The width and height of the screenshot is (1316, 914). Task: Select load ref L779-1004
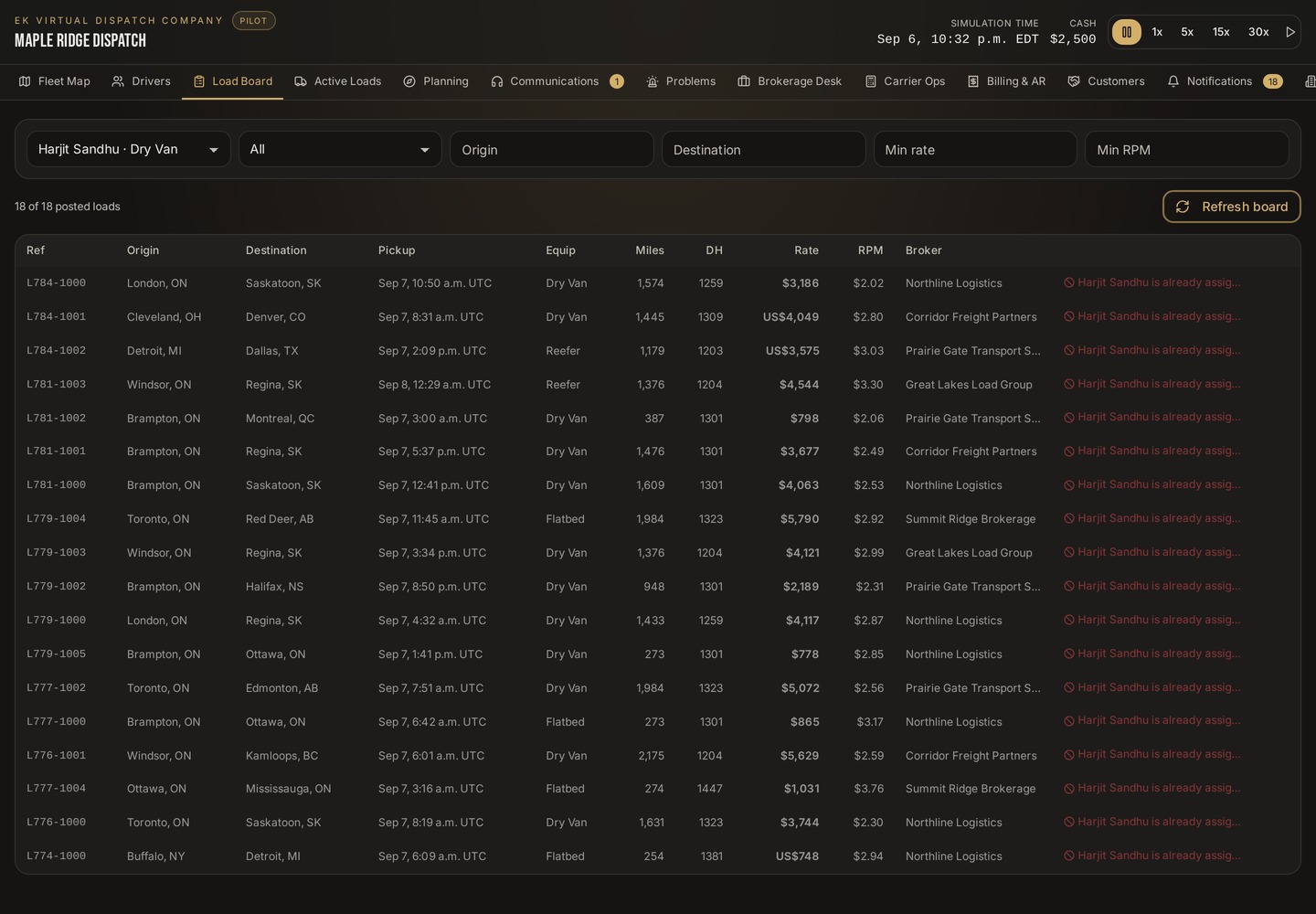point(56,519)
